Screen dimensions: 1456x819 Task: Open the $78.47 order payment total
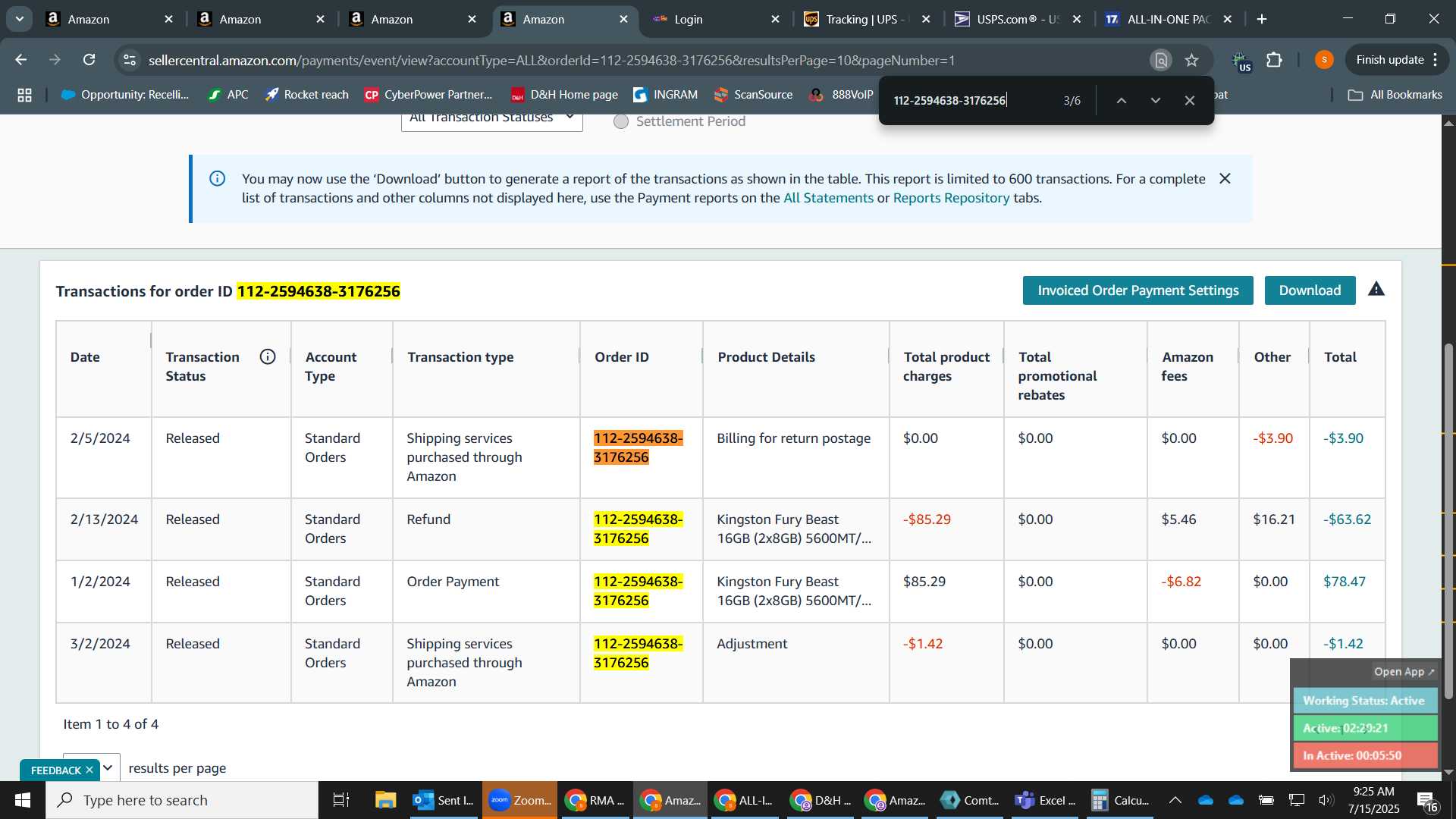(1344, 582)
